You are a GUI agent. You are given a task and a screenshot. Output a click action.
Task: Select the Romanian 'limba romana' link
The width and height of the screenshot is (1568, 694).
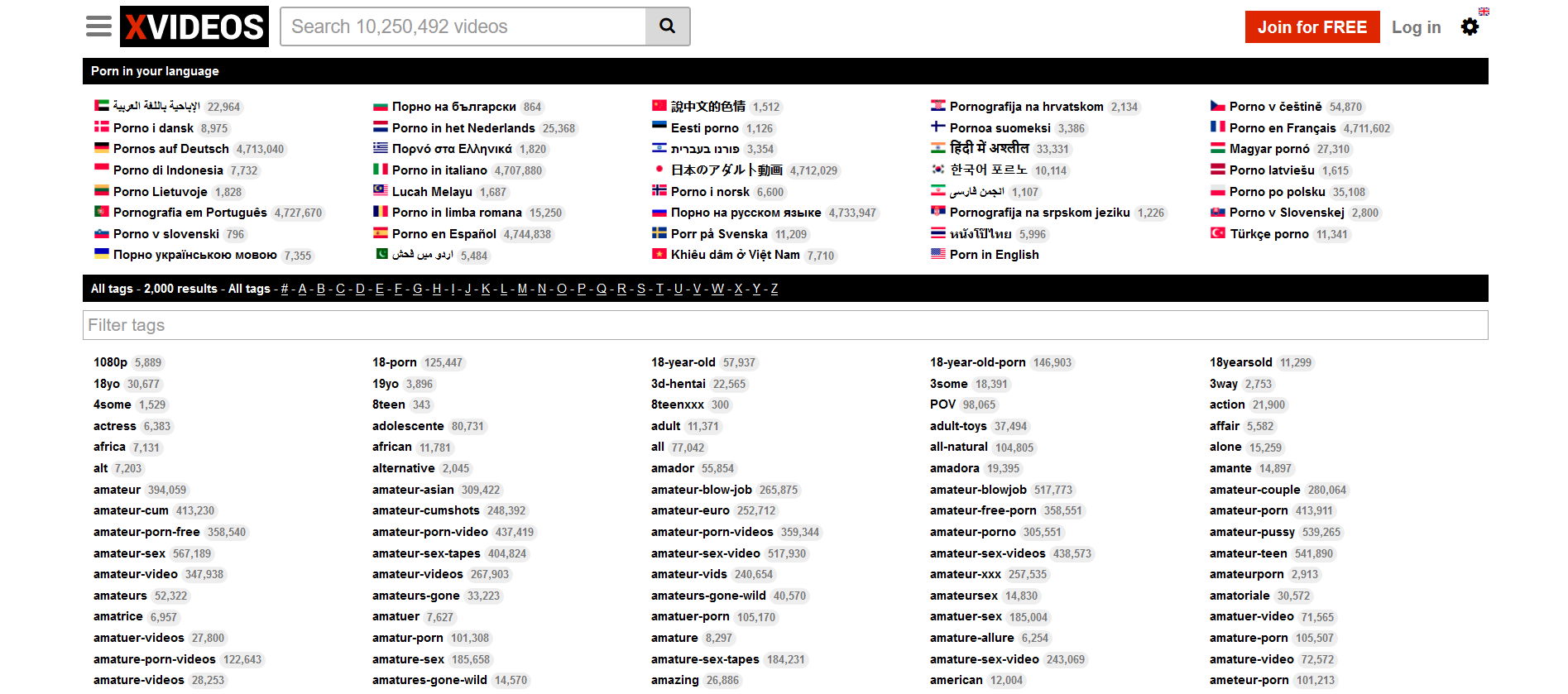pyautogui.click(x=457, y=213)
